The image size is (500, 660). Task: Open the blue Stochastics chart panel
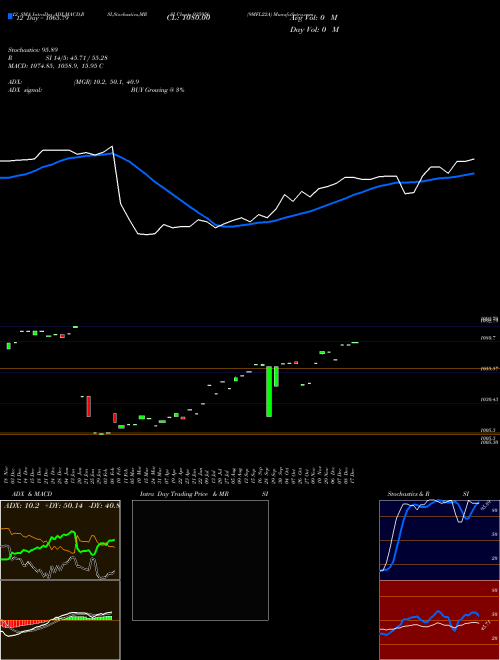pos(439,540)
